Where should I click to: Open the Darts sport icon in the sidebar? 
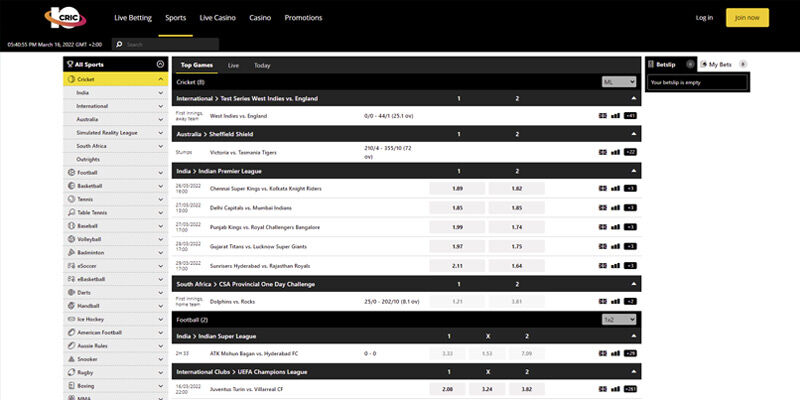pyautogui.click(x=71, y=292)
